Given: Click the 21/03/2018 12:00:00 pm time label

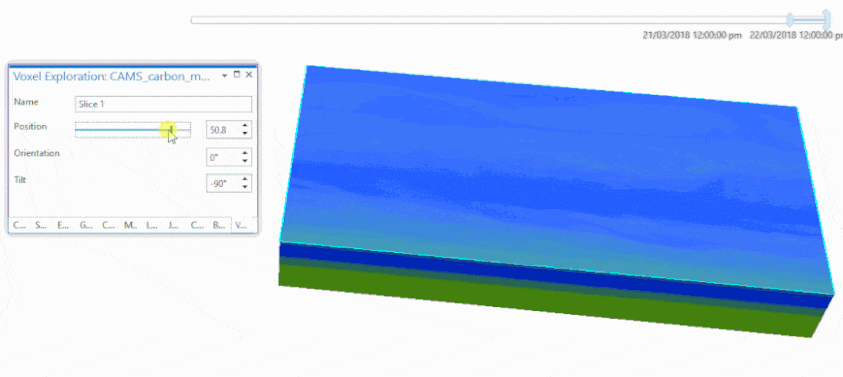Looking at the screenshot, I should click(x=692, y=35).
